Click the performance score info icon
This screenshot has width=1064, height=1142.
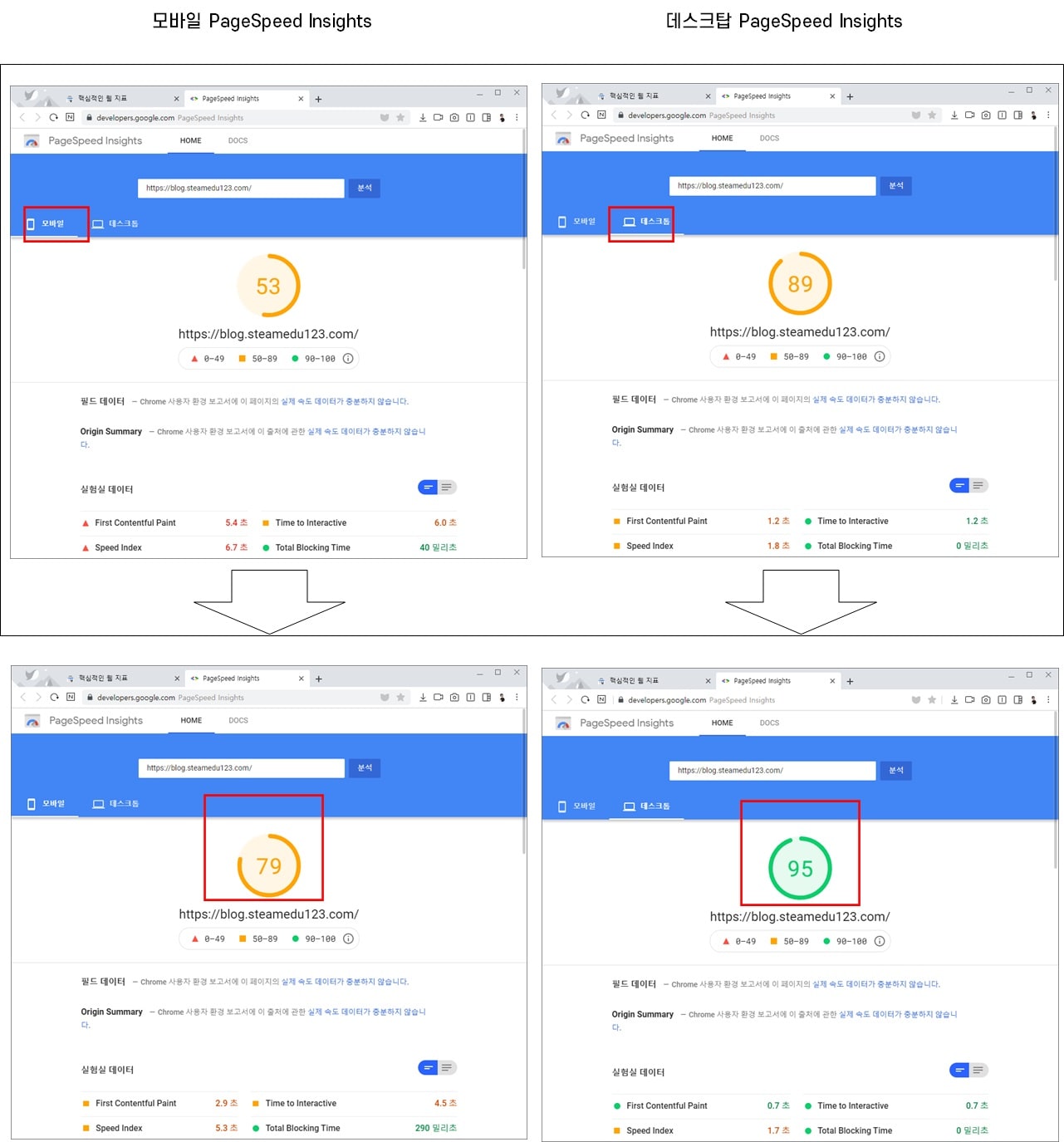click(x=348, y=358)
